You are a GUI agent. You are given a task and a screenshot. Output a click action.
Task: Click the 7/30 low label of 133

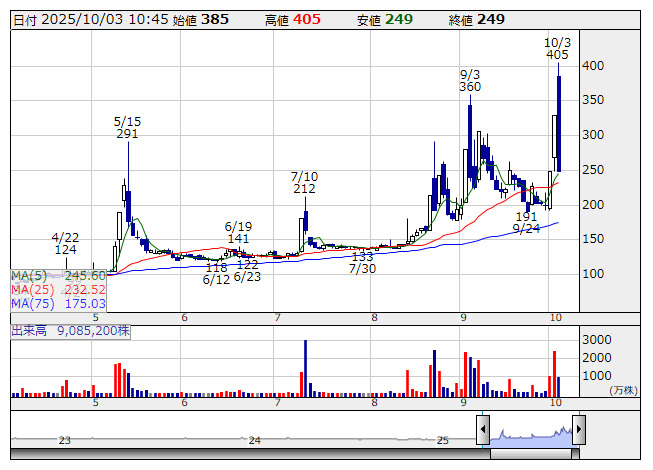[x=362, y=262]
